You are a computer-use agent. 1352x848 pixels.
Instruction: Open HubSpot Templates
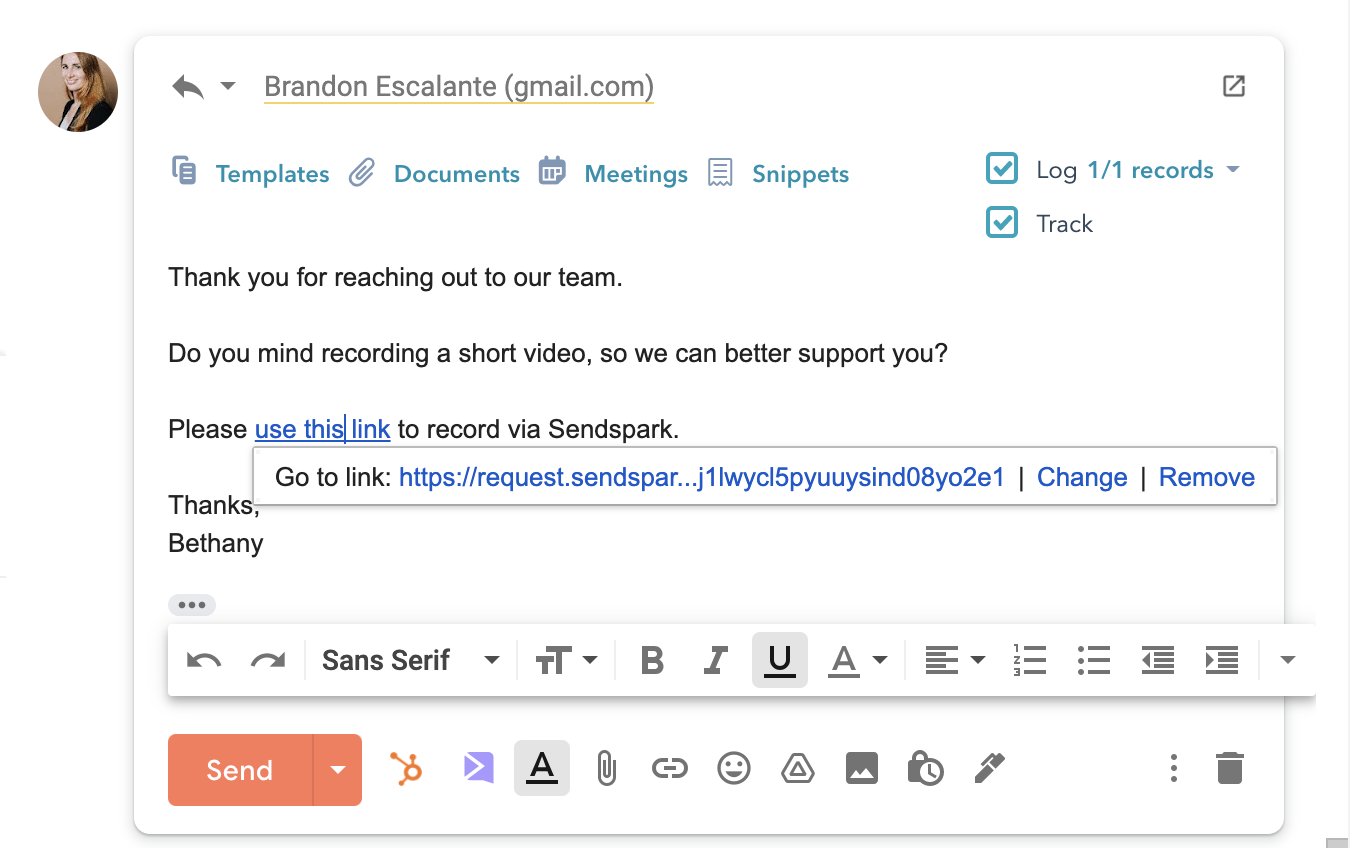pyautogui.click(x=272, y=174)
